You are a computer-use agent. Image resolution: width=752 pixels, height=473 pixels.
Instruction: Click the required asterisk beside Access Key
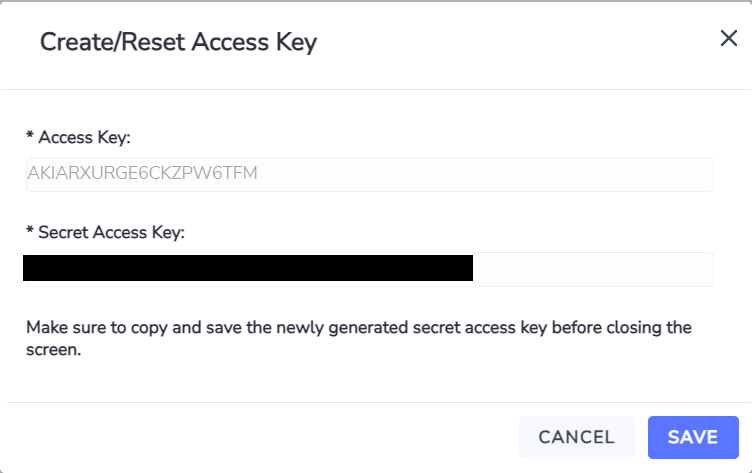click(30, 135)
